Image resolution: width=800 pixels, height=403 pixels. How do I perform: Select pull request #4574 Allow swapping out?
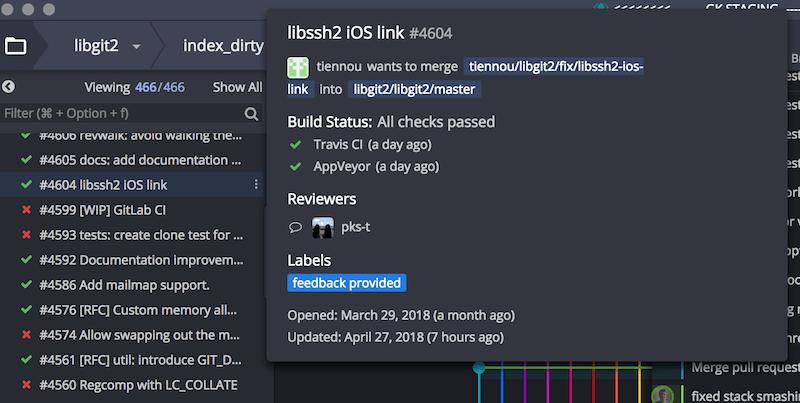pos(132,335)
